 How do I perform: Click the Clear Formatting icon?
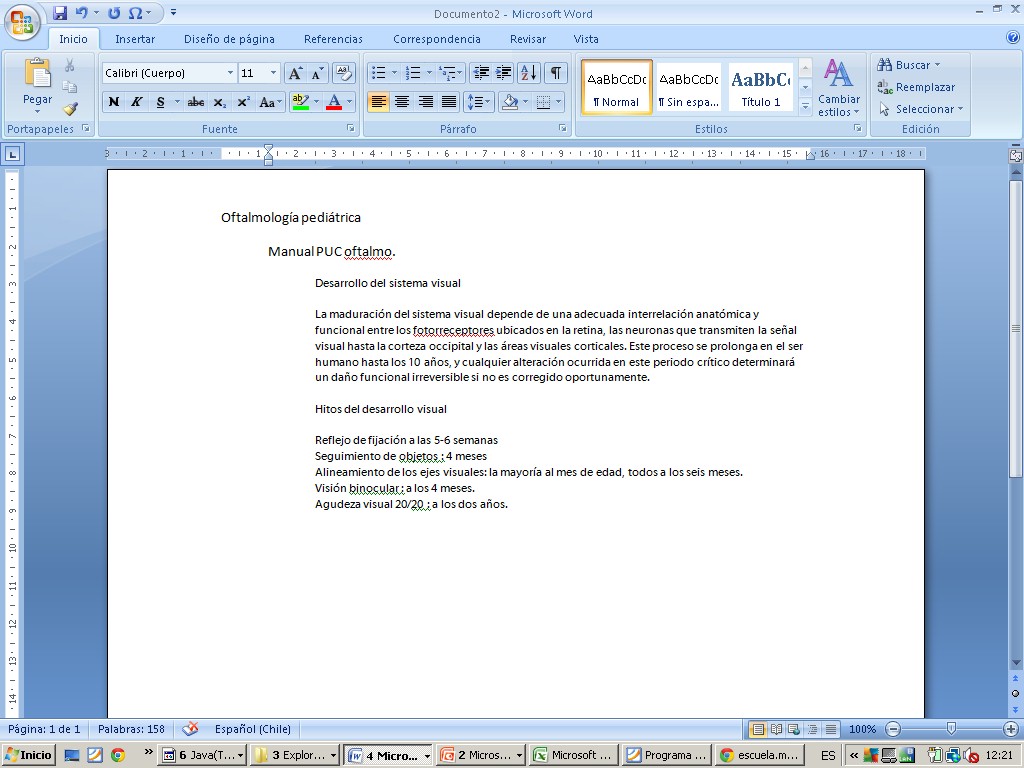click(343, 73)
